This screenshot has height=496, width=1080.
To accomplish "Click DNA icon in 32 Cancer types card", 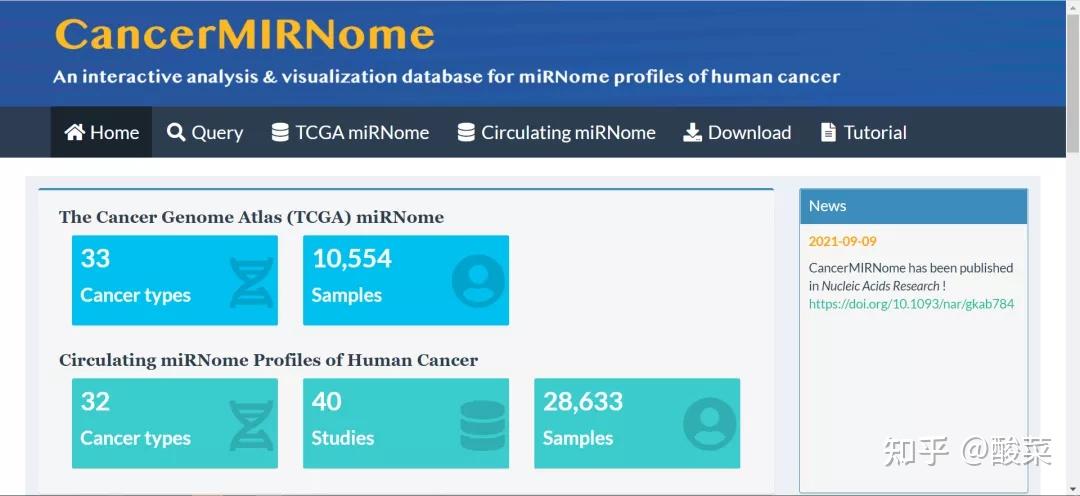I will (251, 425).
